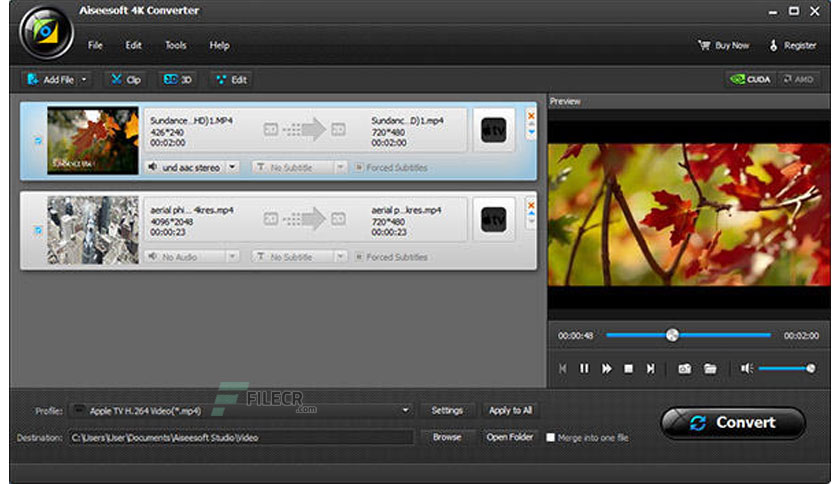Move the Sundance file down in list
This screenshot has width=836, height=484.
(x=531, y=132)
